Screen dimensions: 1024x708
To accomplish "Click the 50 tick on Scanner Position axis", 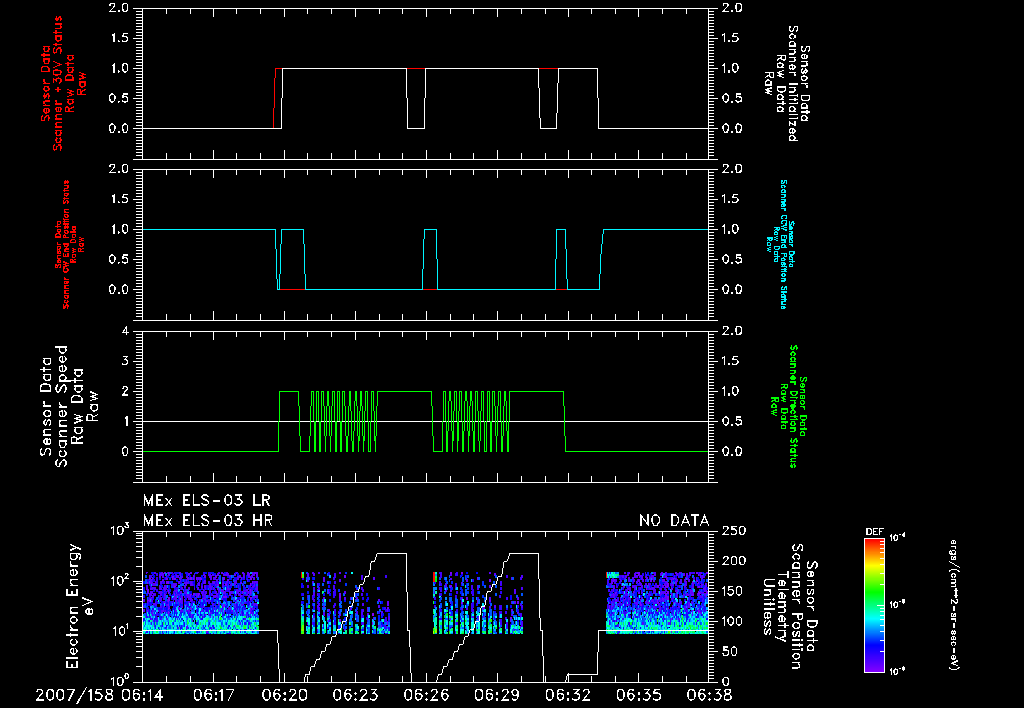I will pyautogui.click(x=730, y=651).
